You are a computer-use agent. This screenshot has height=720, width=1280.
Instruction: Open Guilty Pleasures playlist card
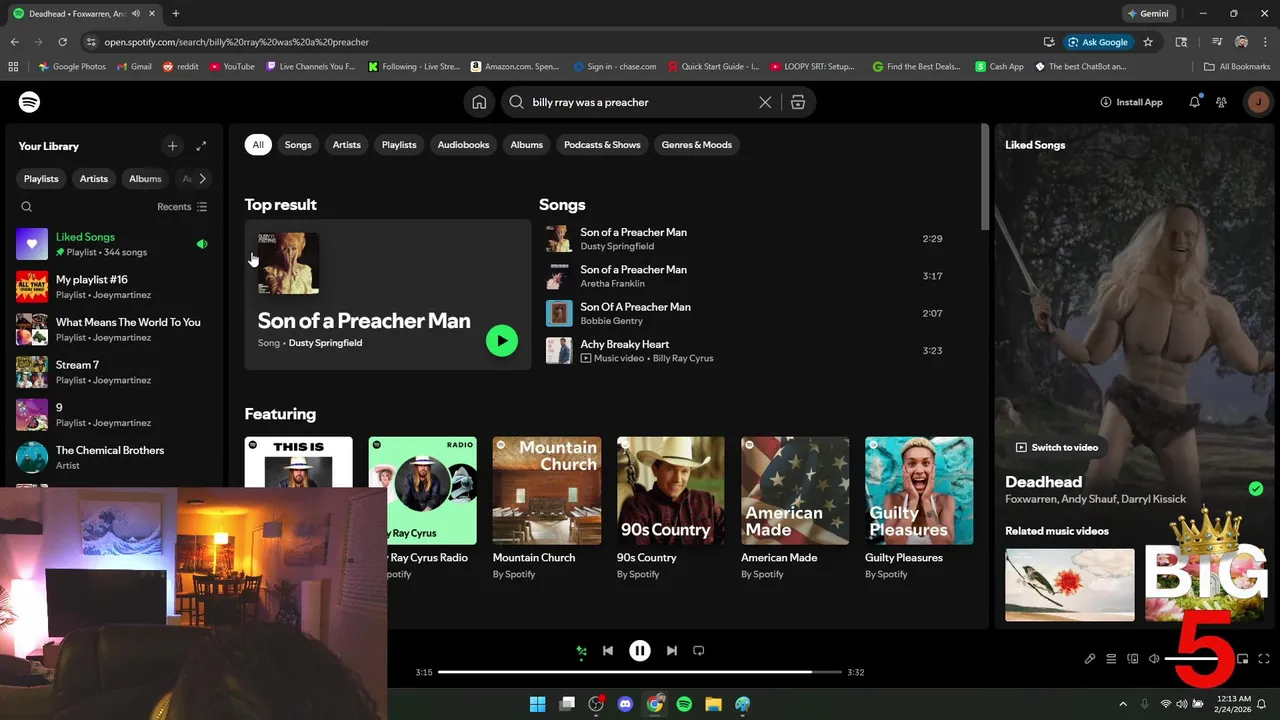tap(919, 509)
